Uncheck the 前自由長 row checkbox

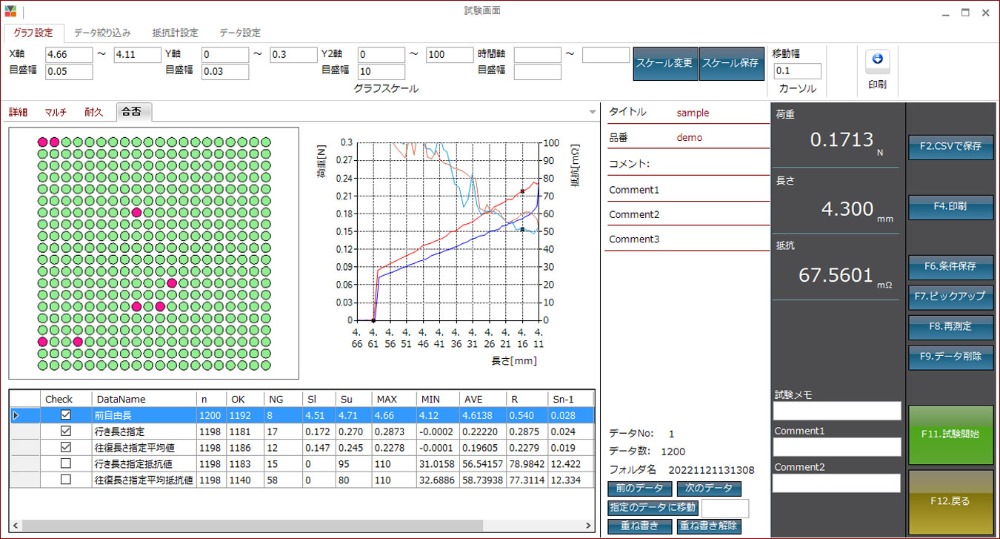(x=66, y=415)
